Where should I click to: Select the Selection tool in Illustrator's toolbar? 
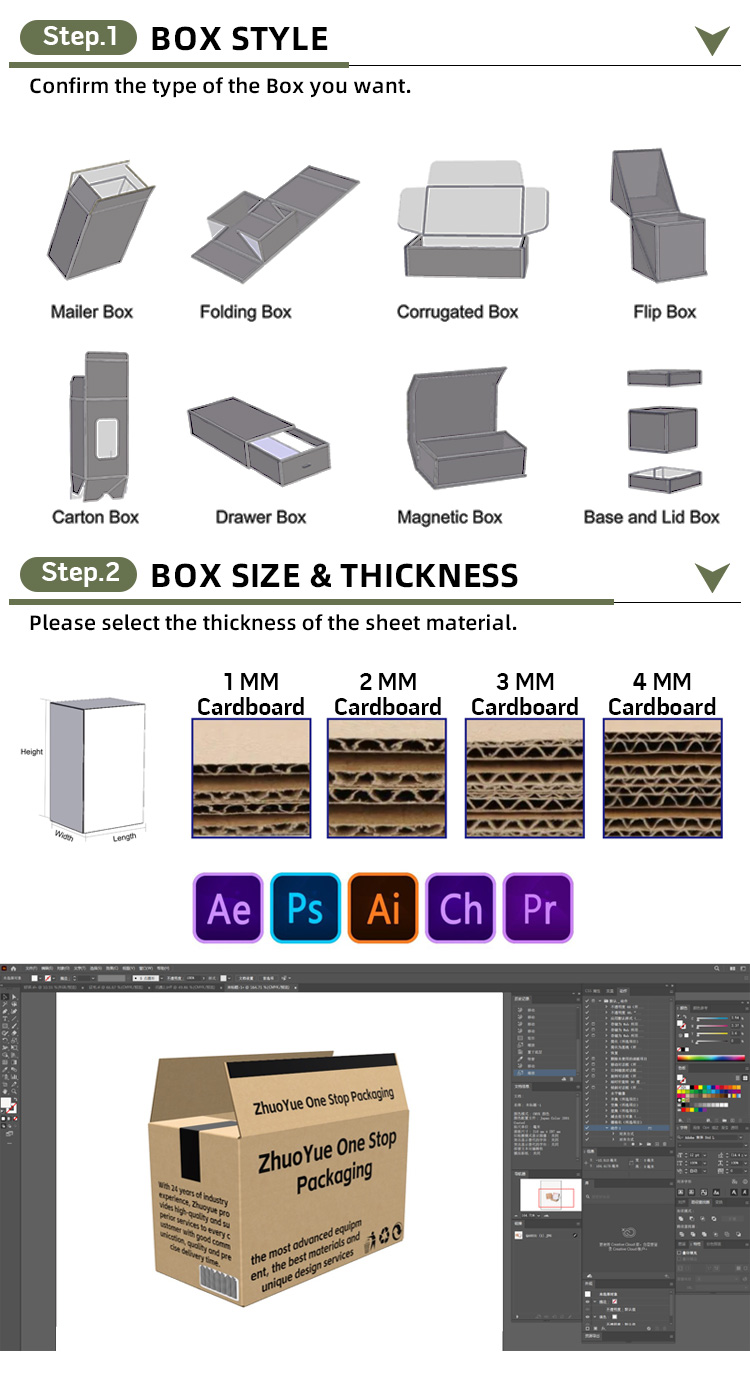coord(5,997)
